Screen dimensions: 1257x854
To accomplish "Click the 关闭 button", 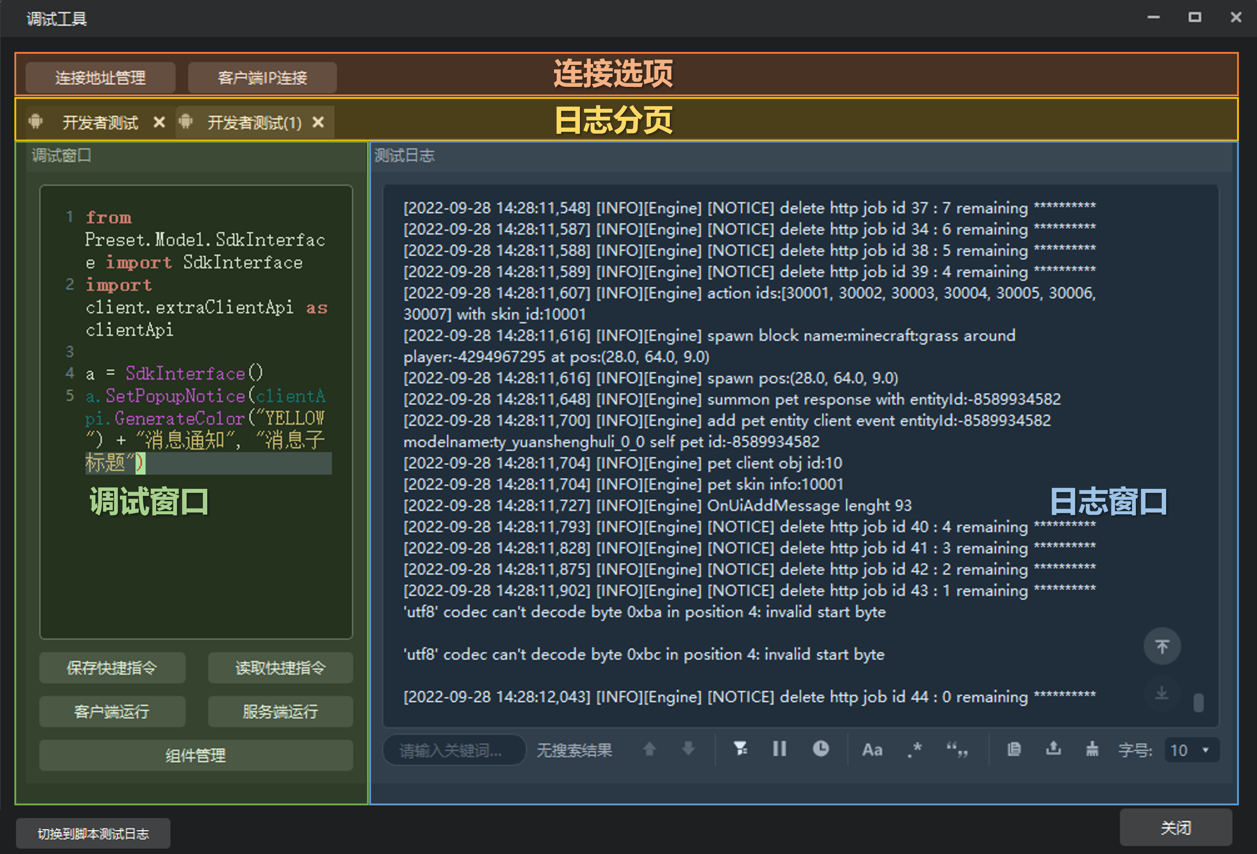I will point(1175,828).
